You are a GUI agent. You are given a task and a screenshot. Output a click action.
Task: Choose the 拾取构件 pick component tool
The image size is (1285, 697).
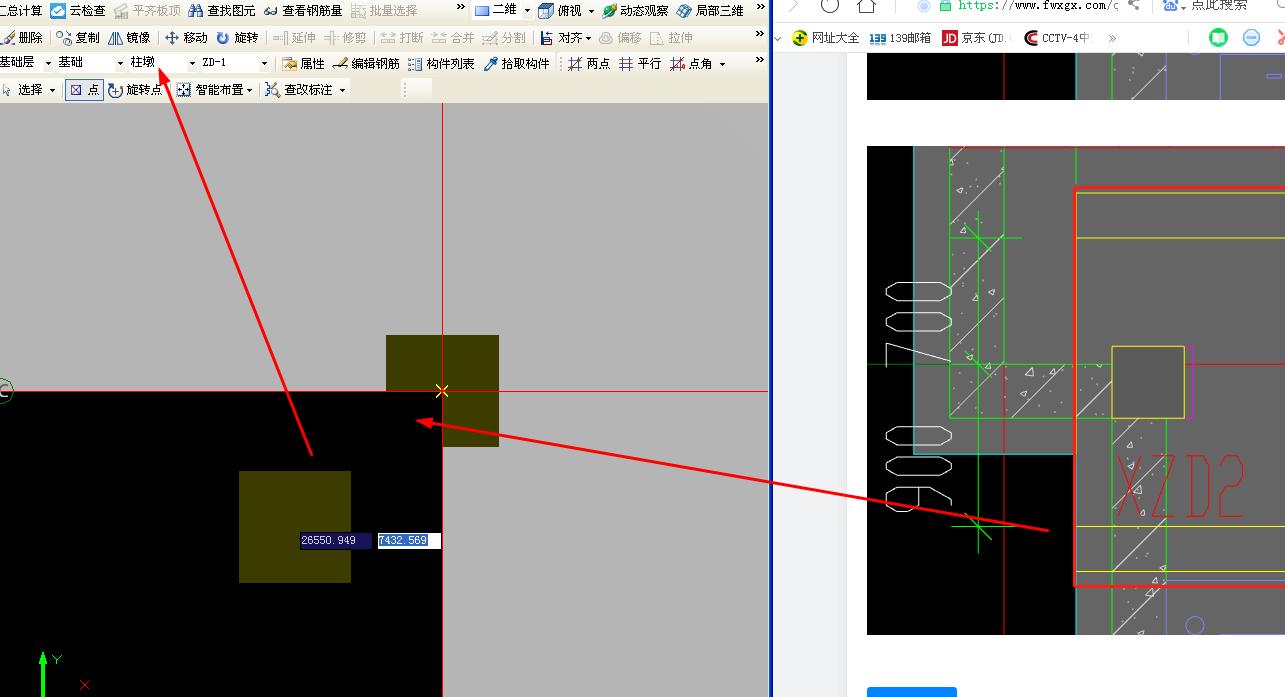click(516, 64)
